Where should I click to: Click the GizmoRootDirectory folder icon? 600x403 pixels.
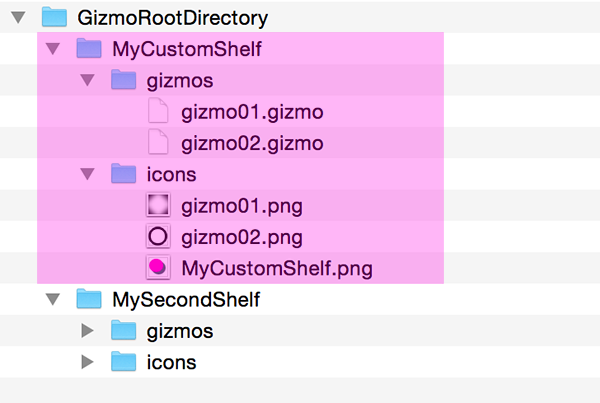(x=54, y=17)
